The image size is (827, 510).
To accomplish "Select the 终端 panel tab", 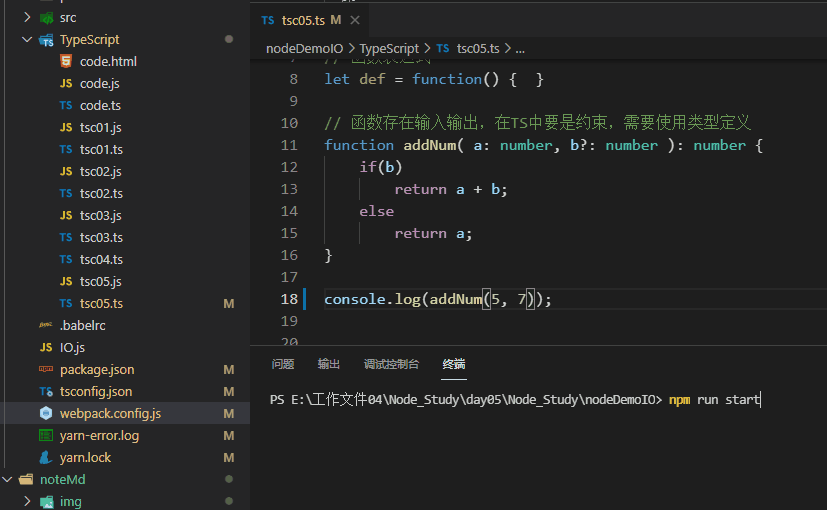I will click(454, 364).
